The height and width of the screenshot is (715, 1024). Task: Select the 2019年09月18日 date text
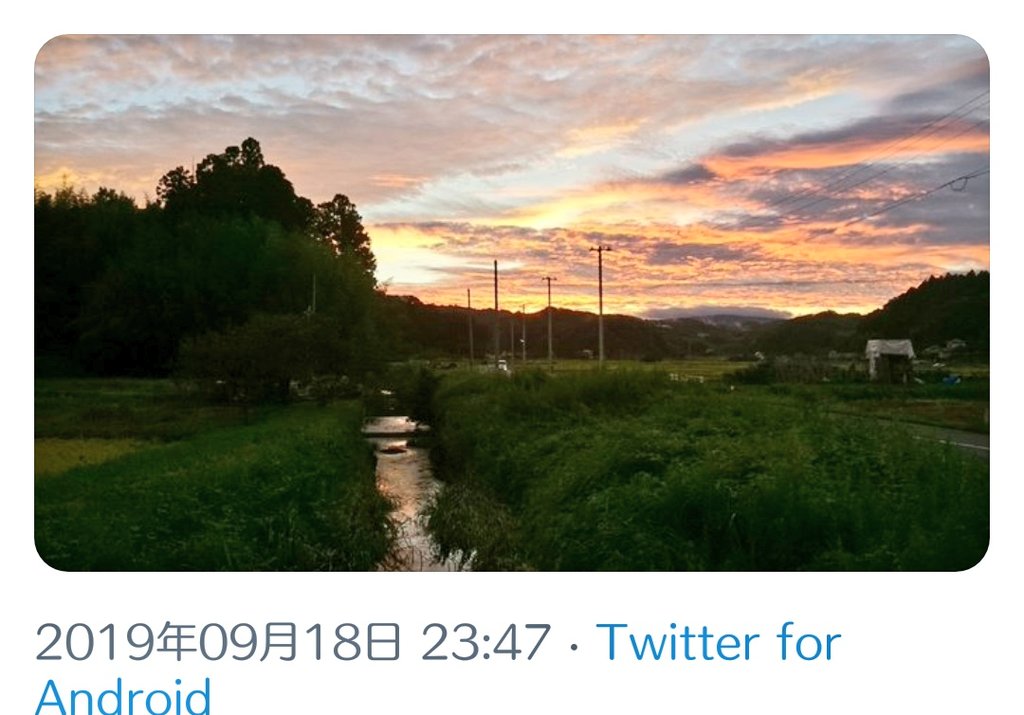(217, 642)
